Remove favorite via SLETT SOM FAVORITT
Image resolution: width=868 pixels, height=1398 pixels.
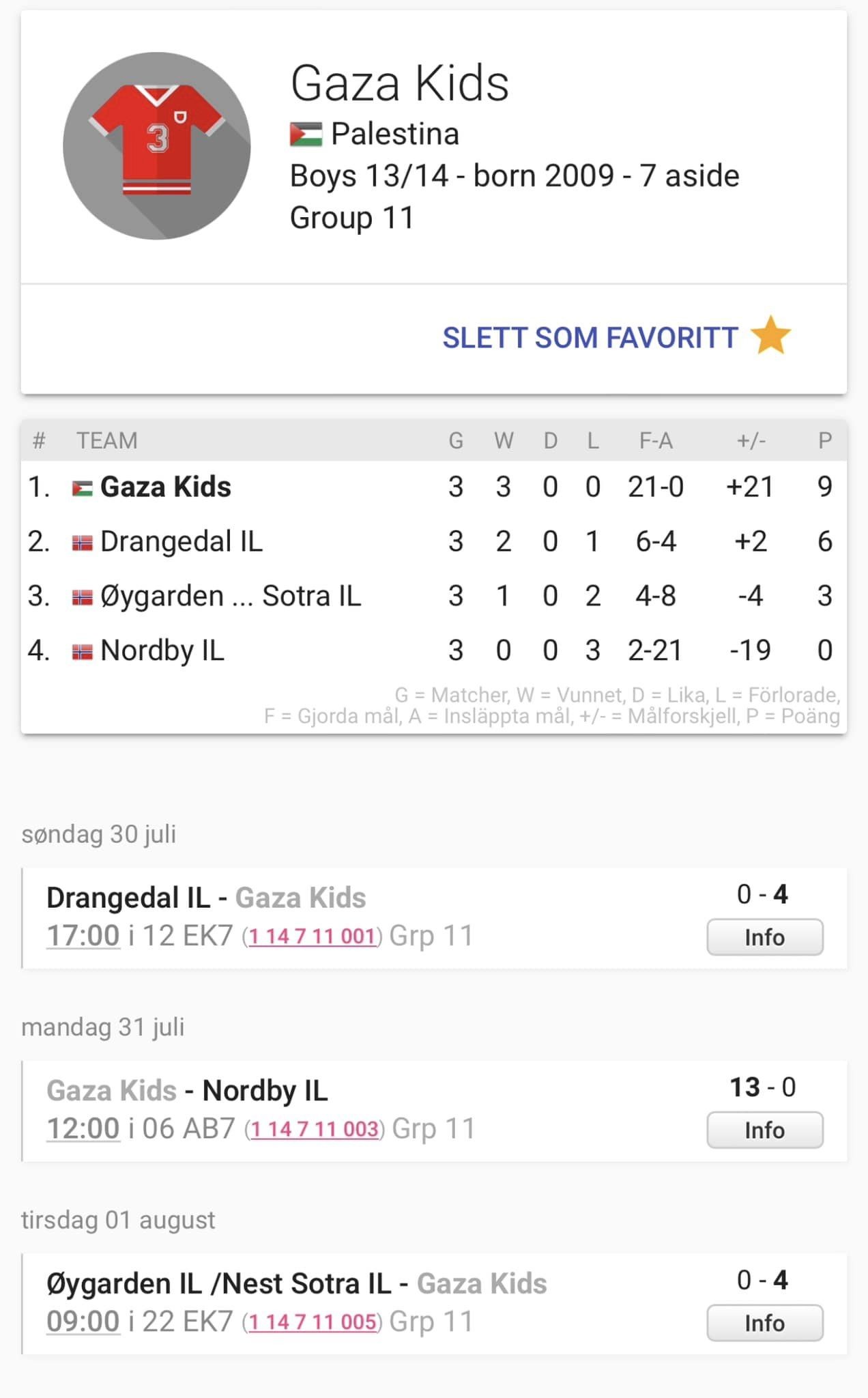[x=590, y=337]
